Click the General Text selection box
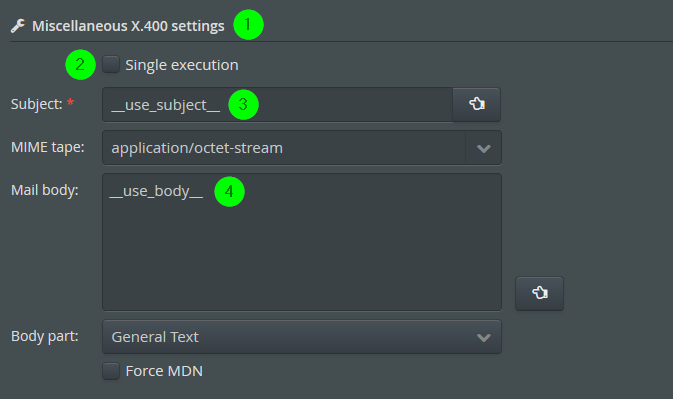This screenshot has width=673, height=399. [x=302, y=337]
